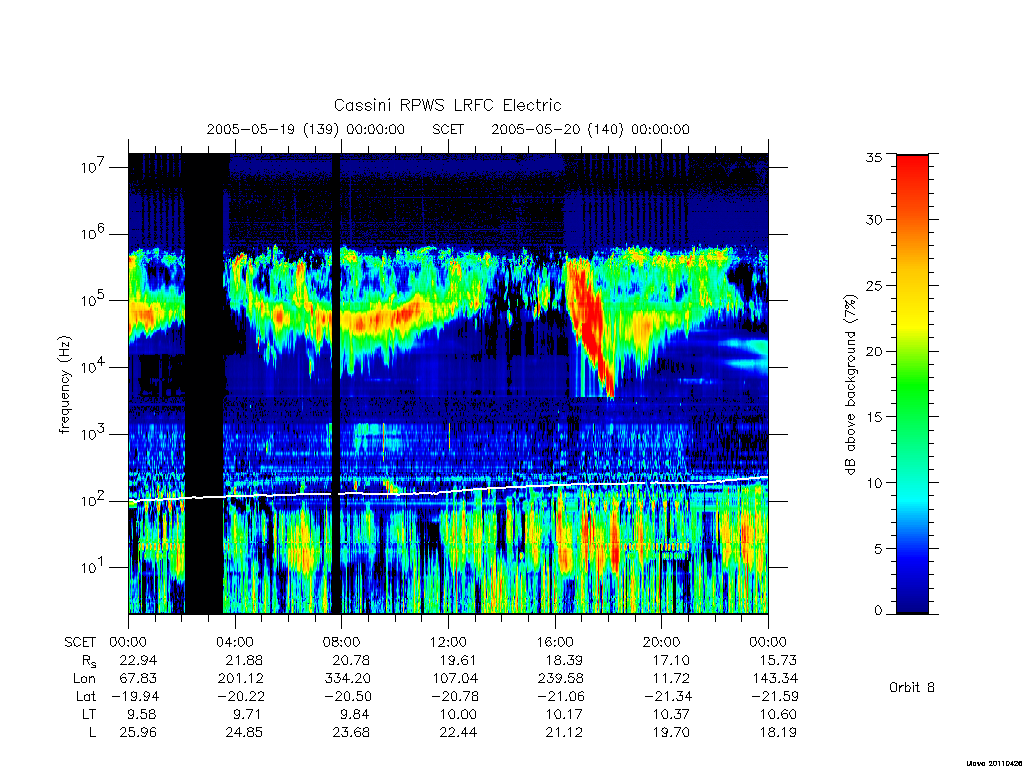1024x768 pixels.
Task: Click the plot title 'Cassini RPWS LRFC Electric'
Action: coord(447,105)
